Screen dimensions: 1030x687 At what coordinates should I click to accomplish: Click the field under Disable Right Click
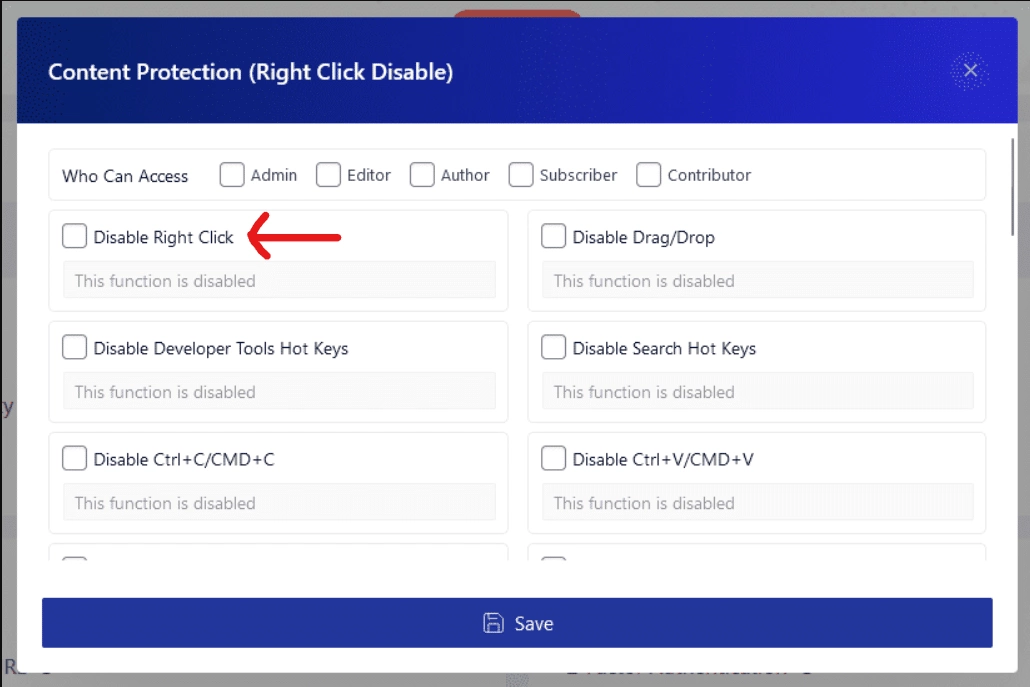point(280,281)
